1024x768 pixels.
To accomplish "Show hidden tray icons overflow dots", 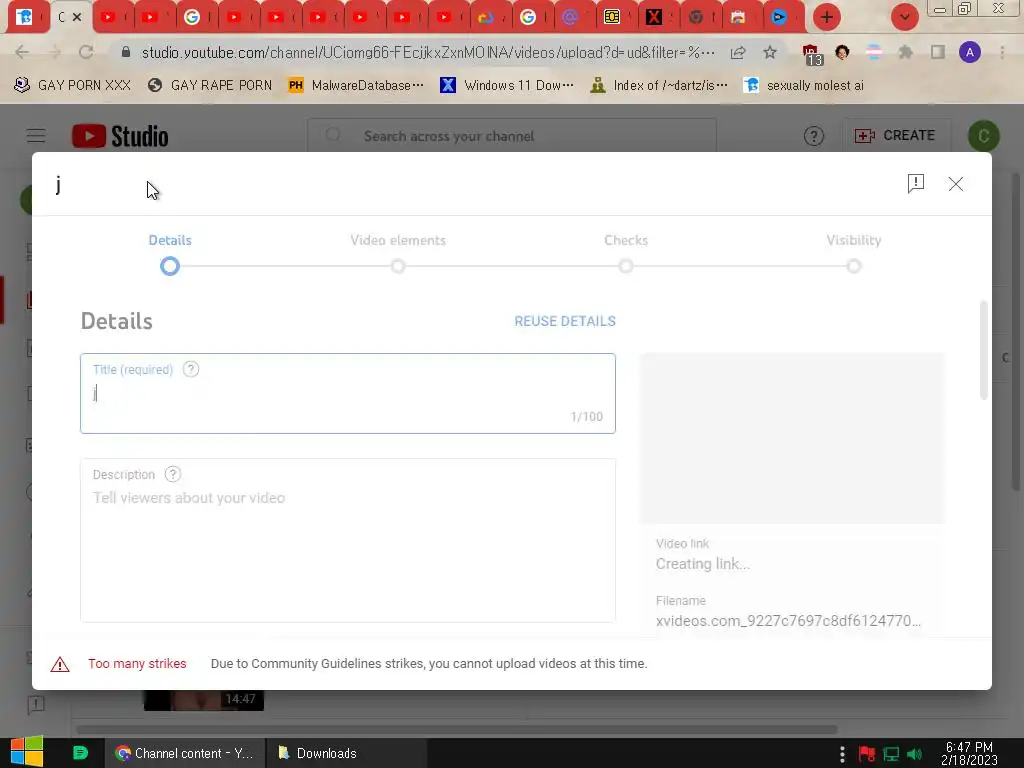I will tap(842, 754).
